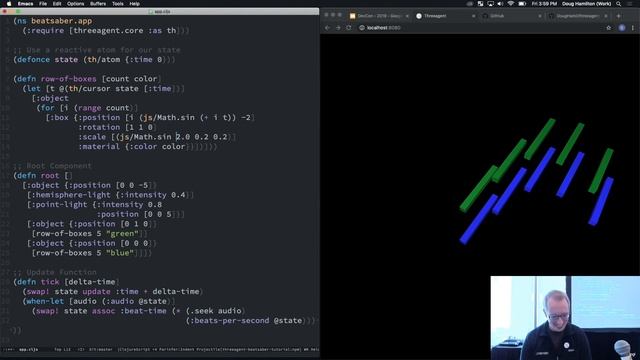Open the browser profile avatar
Screen dimensions: 640x360
pyautogui.click(x=622, y=28)
